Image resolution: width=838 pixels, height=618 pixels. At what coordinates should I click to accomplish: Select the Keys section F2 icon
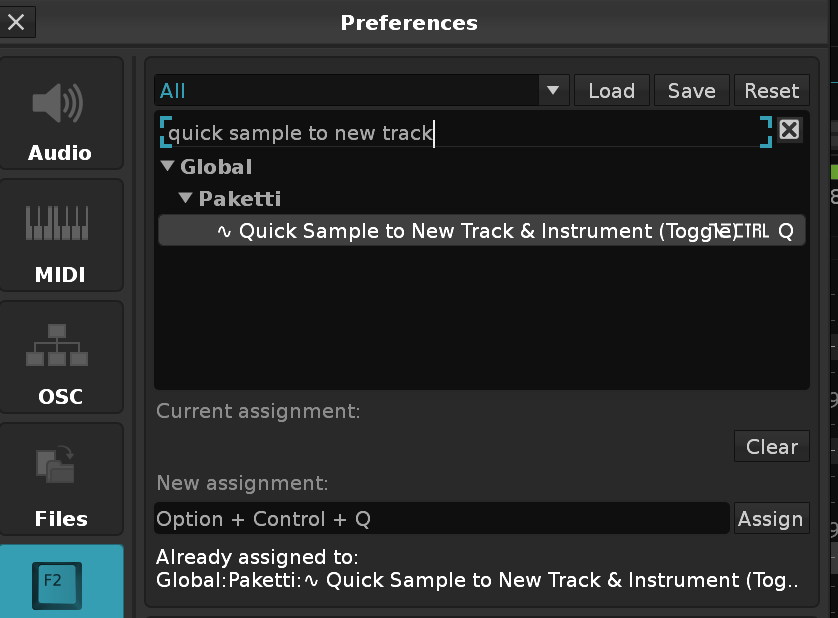(x=61, y=582)
